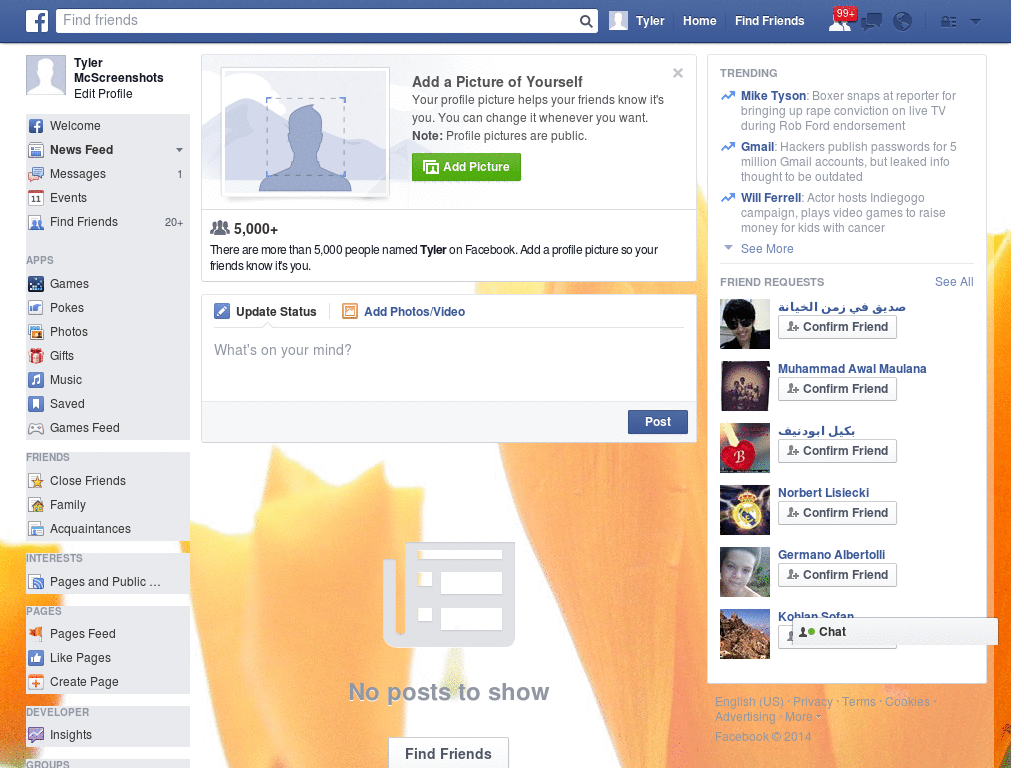Screen dimensions: 1024x768
Task: Open Gifts app icon
Action: tap(36, 356)
